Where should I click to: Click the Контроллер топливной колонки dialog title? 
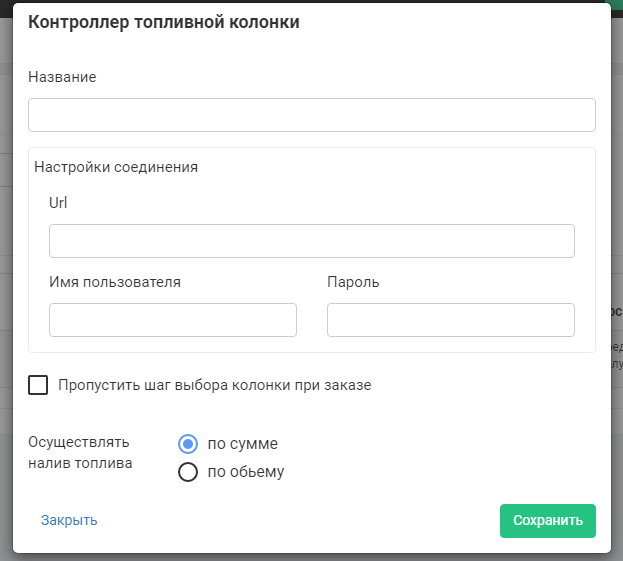[163, 22]
